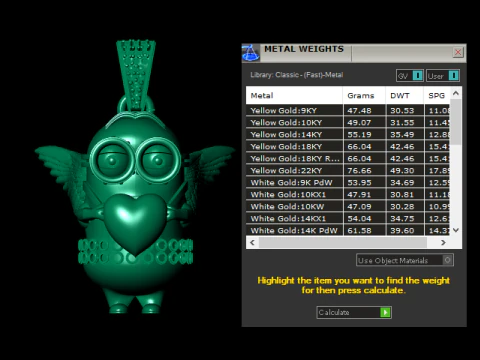Click the vertical scrollbar thumb
The image size is (480, 360).
coord(456,122)
